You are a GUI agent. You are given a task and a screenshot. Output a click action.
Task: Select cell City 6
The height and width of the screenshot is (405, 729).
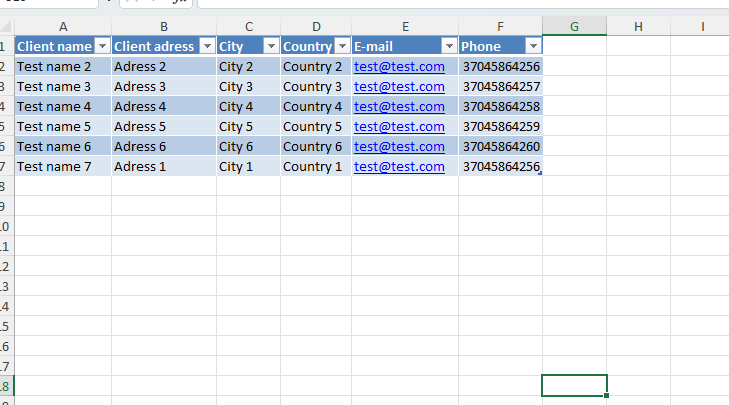(249, 146)
